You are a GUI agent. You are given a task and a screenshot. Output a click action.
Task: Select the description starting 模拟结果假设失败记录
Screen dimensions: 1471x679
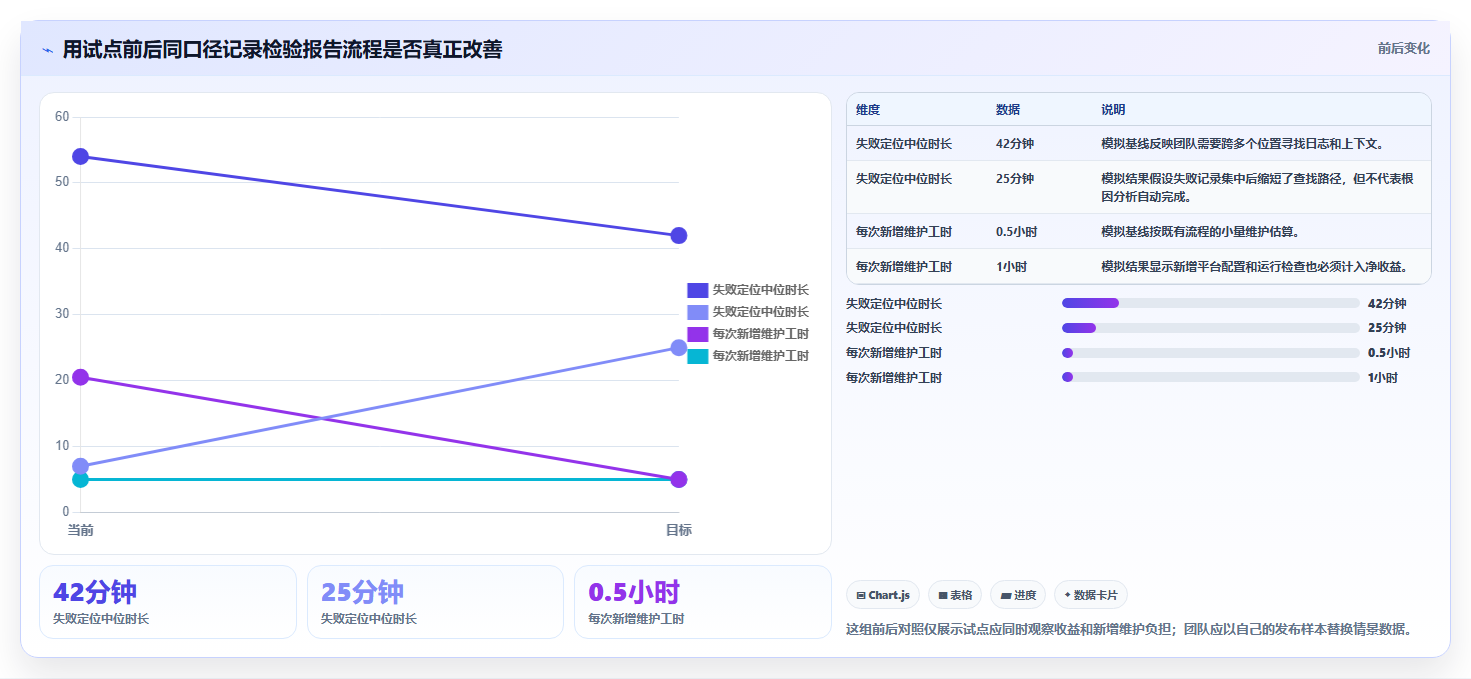[1258, 187]
